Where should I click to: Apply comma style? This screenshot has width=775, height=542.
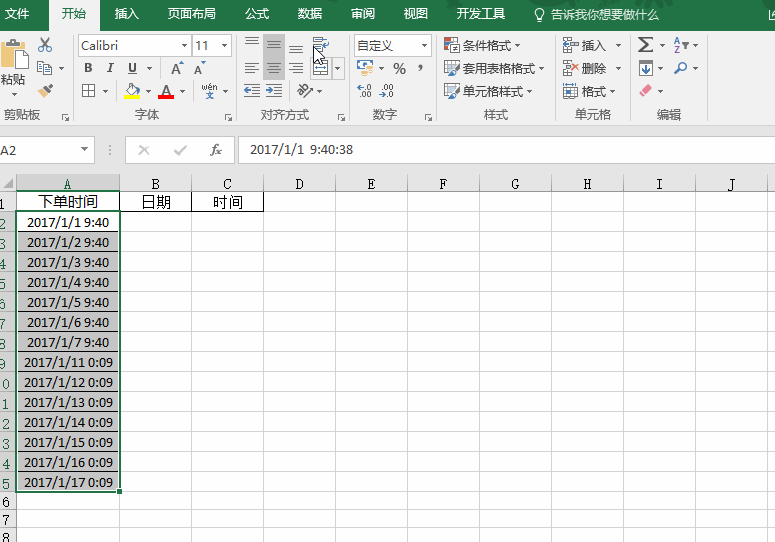pyautogui.click(x=420, y=68)
